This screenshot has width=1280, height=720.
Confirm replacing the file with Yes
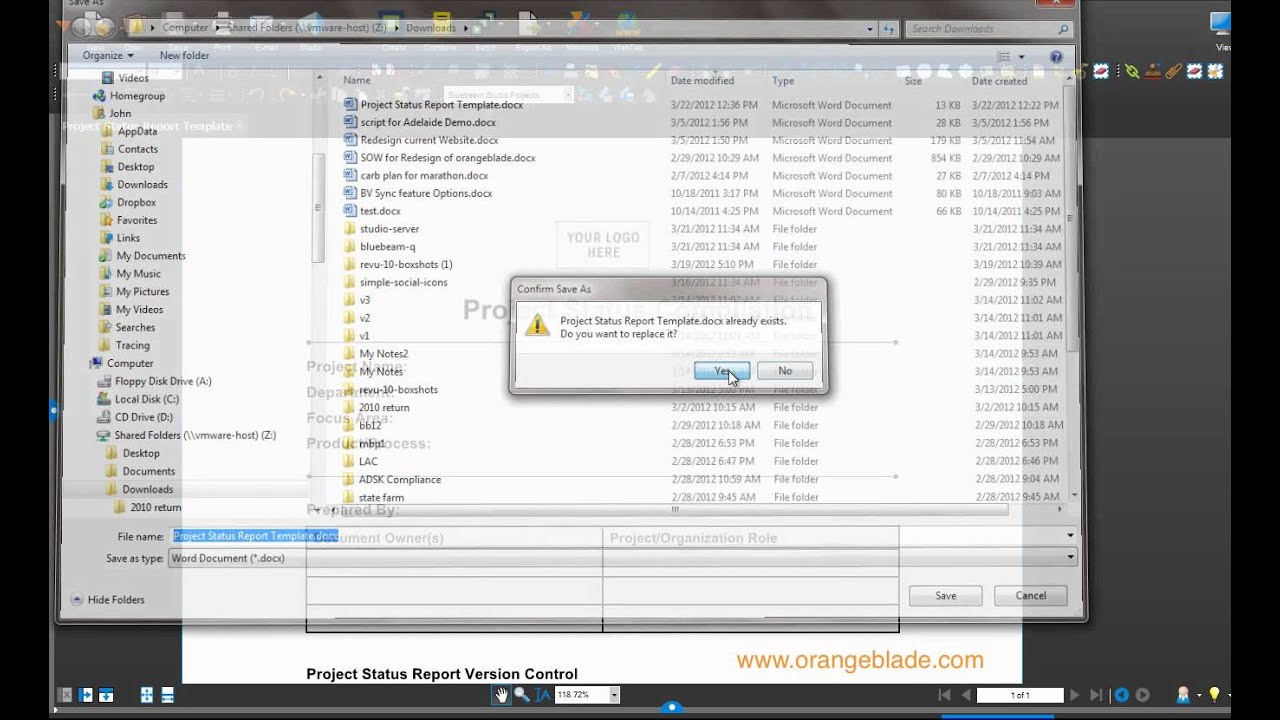click(x=721, y=371)
